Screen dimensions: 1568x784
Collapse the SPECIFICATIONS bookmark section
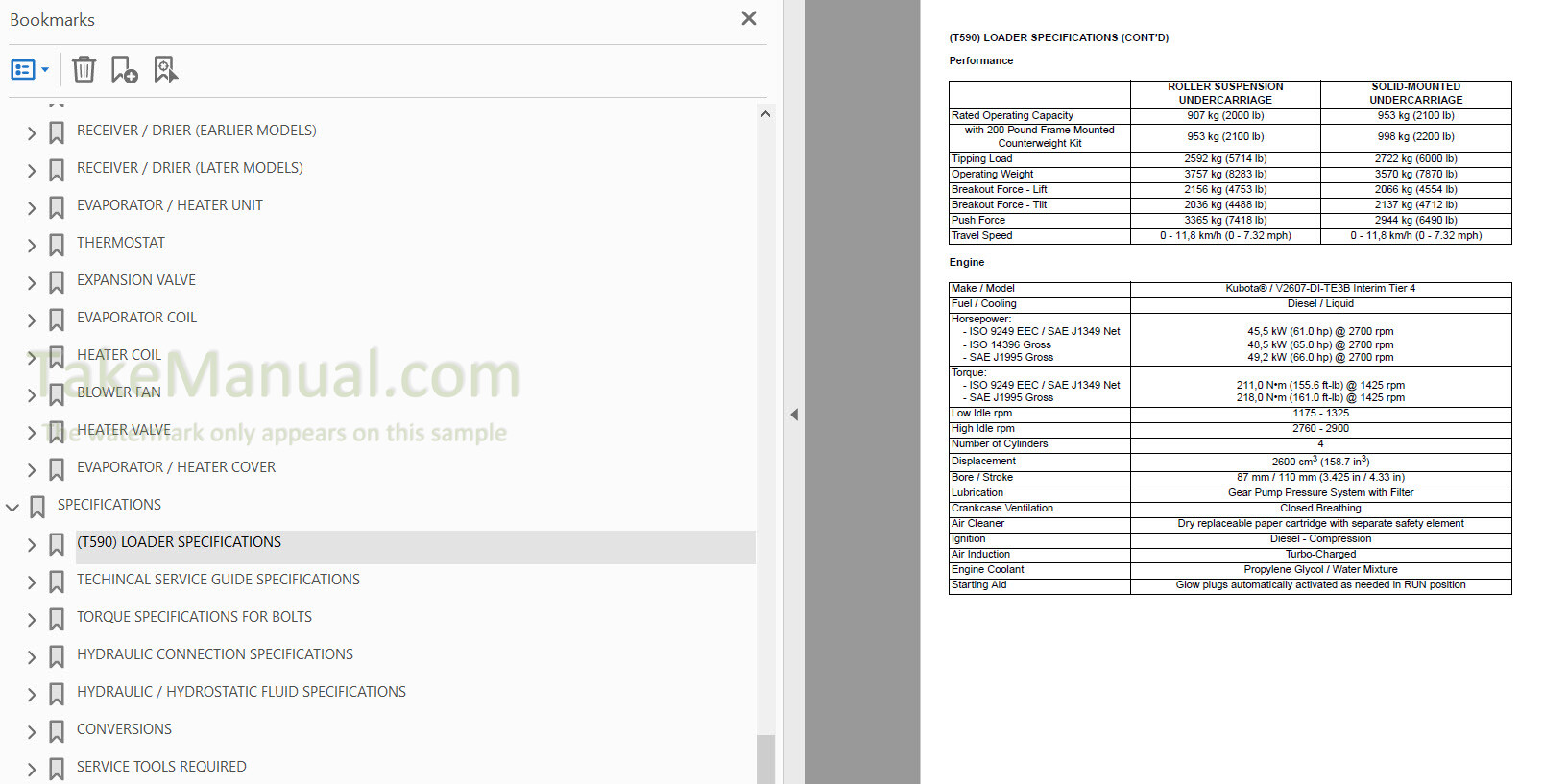point(12,508)
